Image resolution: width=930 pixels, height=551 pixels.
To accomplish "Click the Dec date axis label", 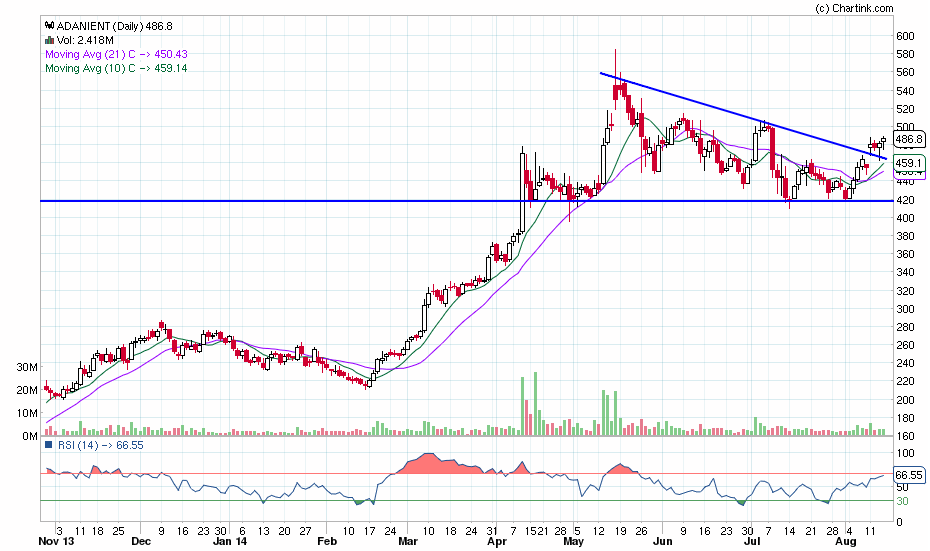I will click(x=141, y=541).
